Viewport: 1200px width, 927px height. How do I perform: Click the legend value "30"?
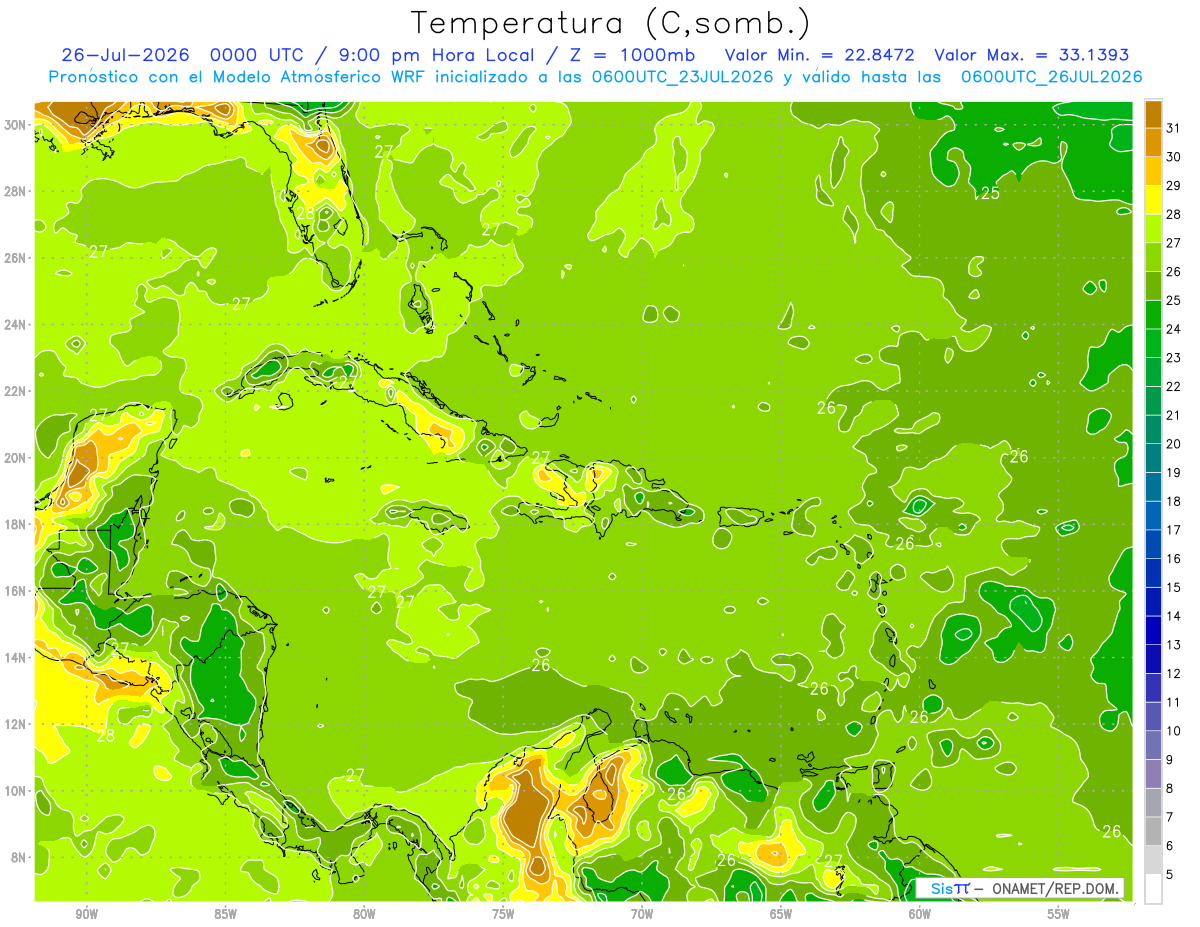point(1174,157)
